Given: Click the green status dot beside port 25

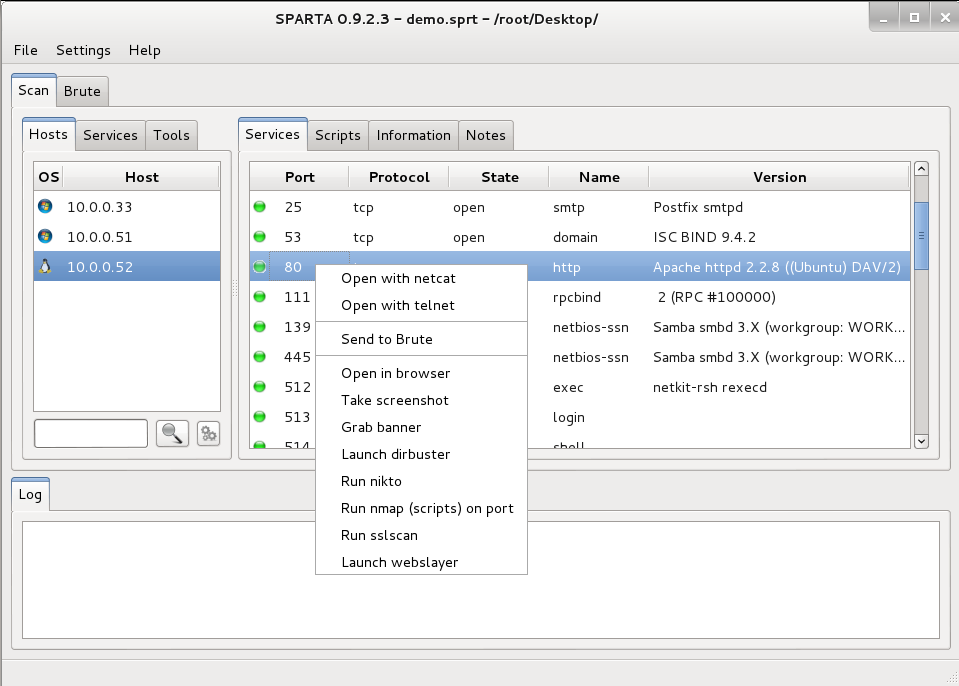Looking at the screenshot, I should point(259,207).
